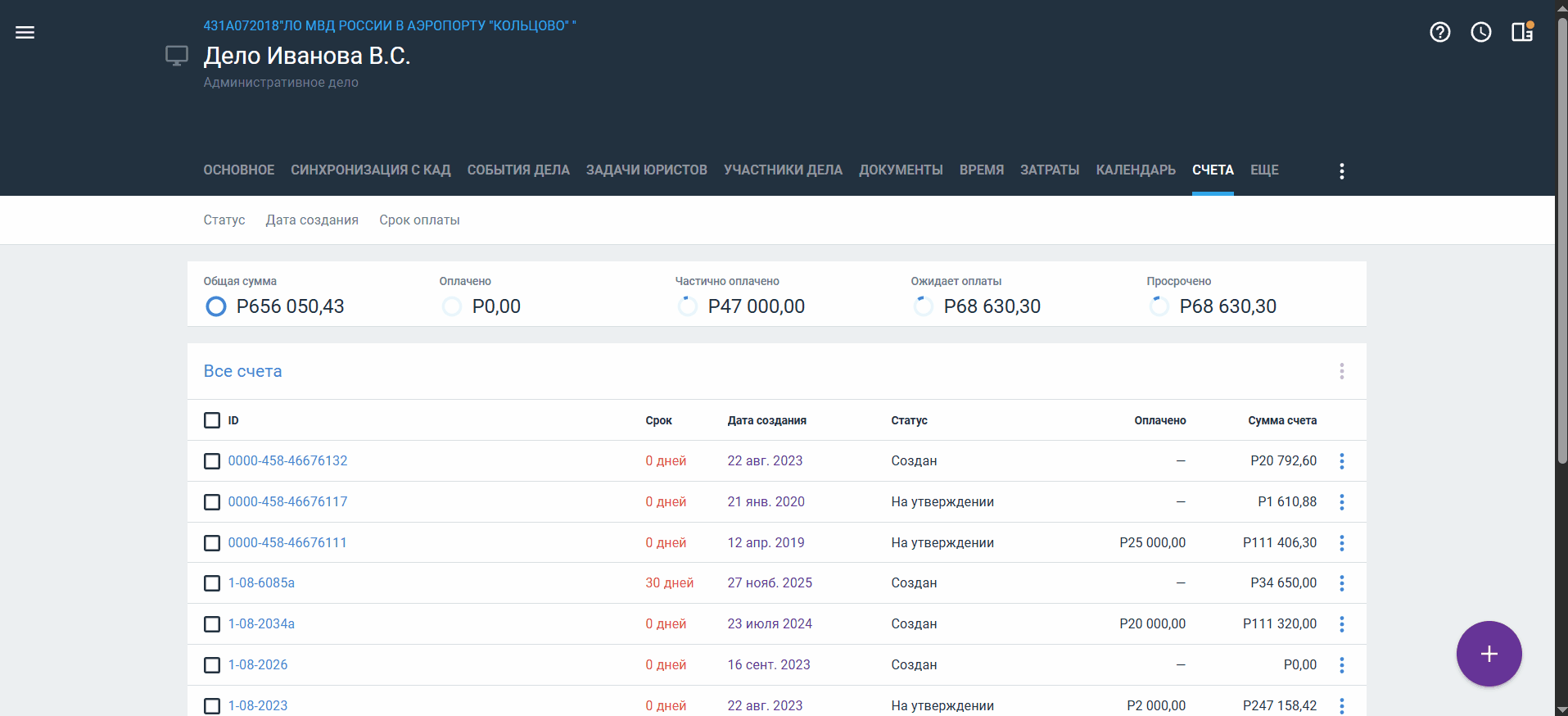Click the purple add invoice plus button

coord(1488,654)
